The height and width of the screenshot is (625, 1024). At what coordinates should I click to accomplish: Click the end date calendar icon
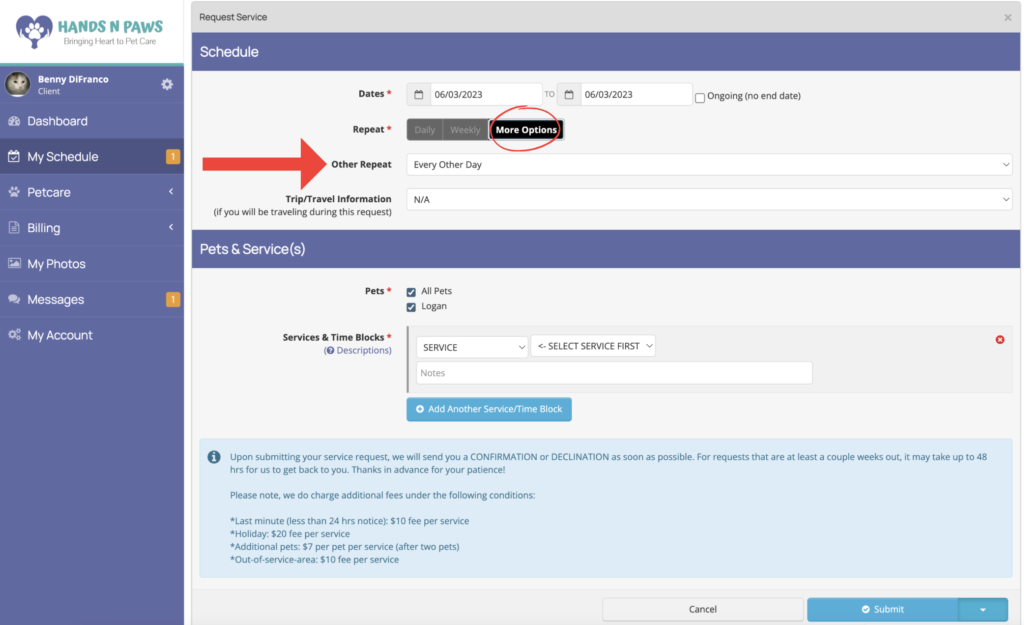tap(569, 95)
